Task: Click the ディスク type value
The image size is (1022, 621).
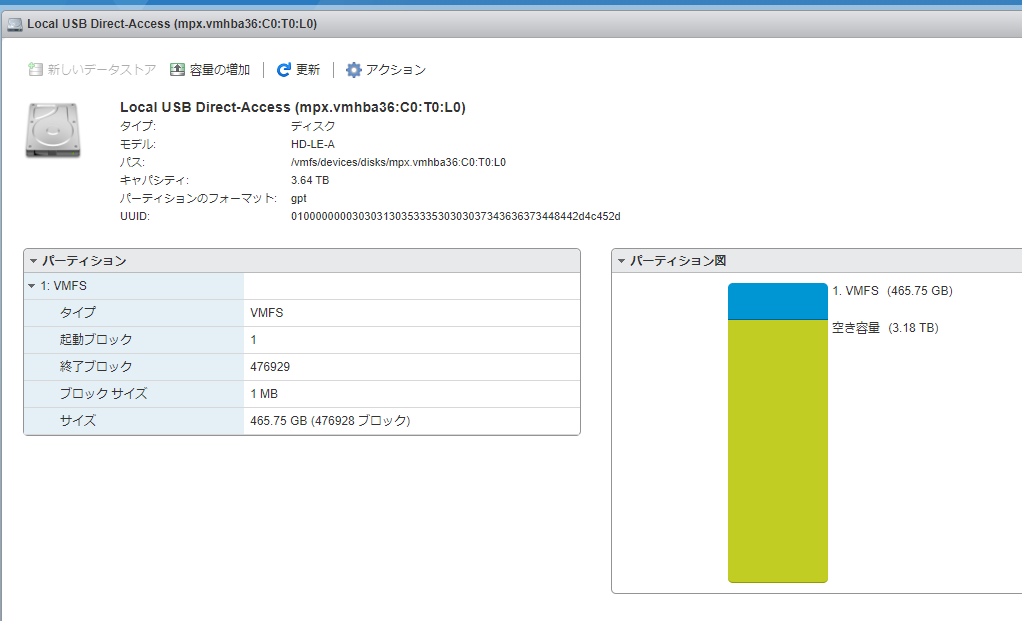Action: pyautogui.click(x=313, y=126)
